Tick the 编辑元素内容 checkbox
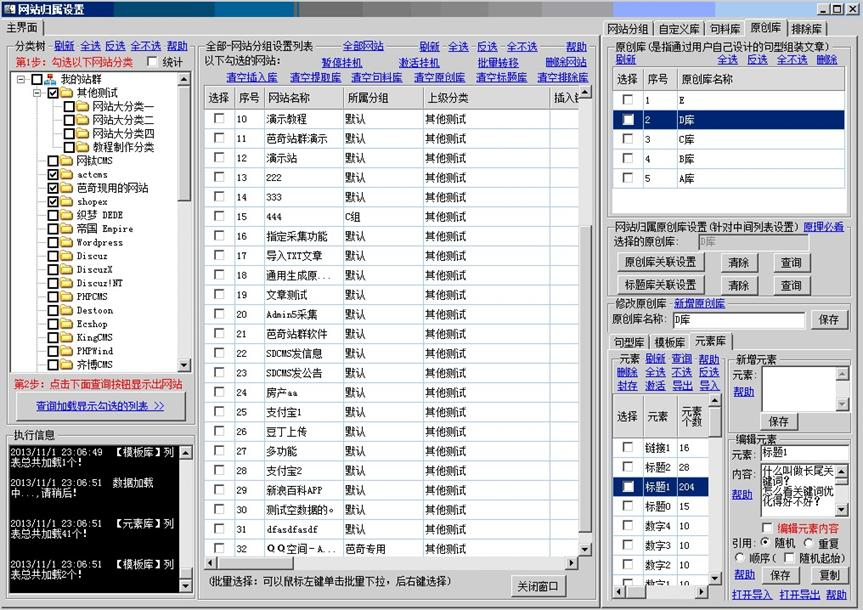The image size is (863, 610). click(x=766, y=528)
